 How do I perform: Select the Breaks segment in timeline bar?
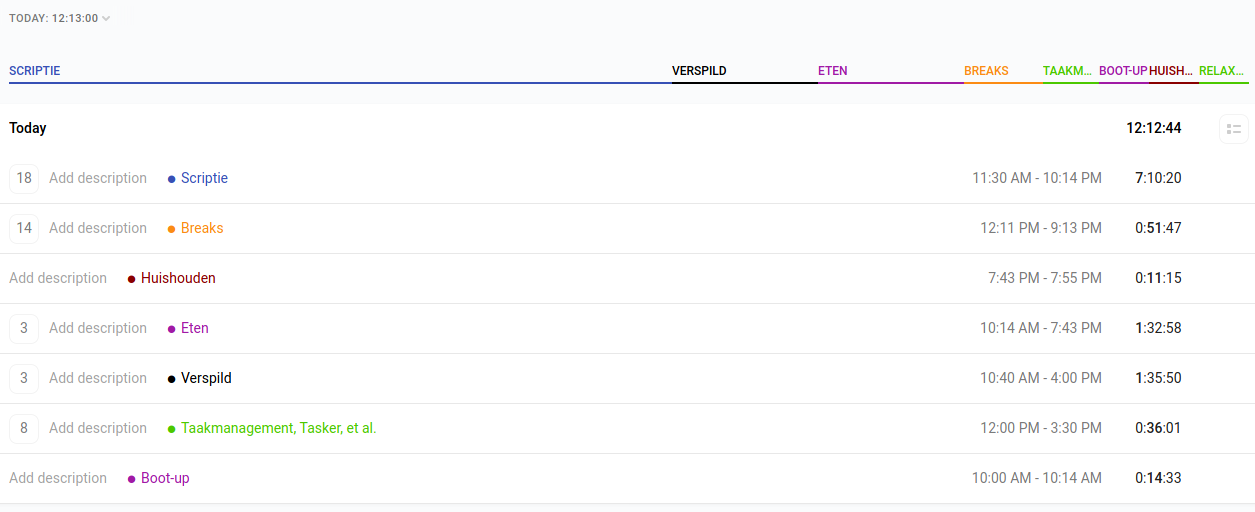1002,72
